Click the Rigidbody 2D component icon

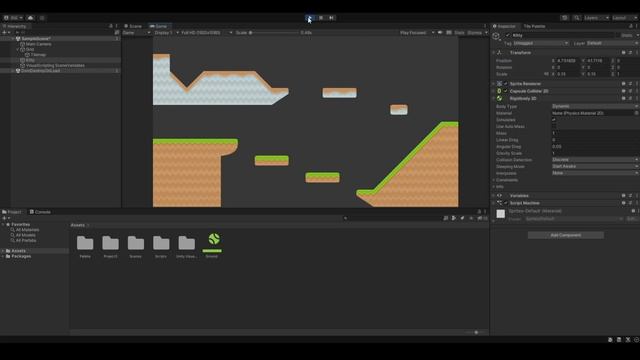(x=499, y=98)
